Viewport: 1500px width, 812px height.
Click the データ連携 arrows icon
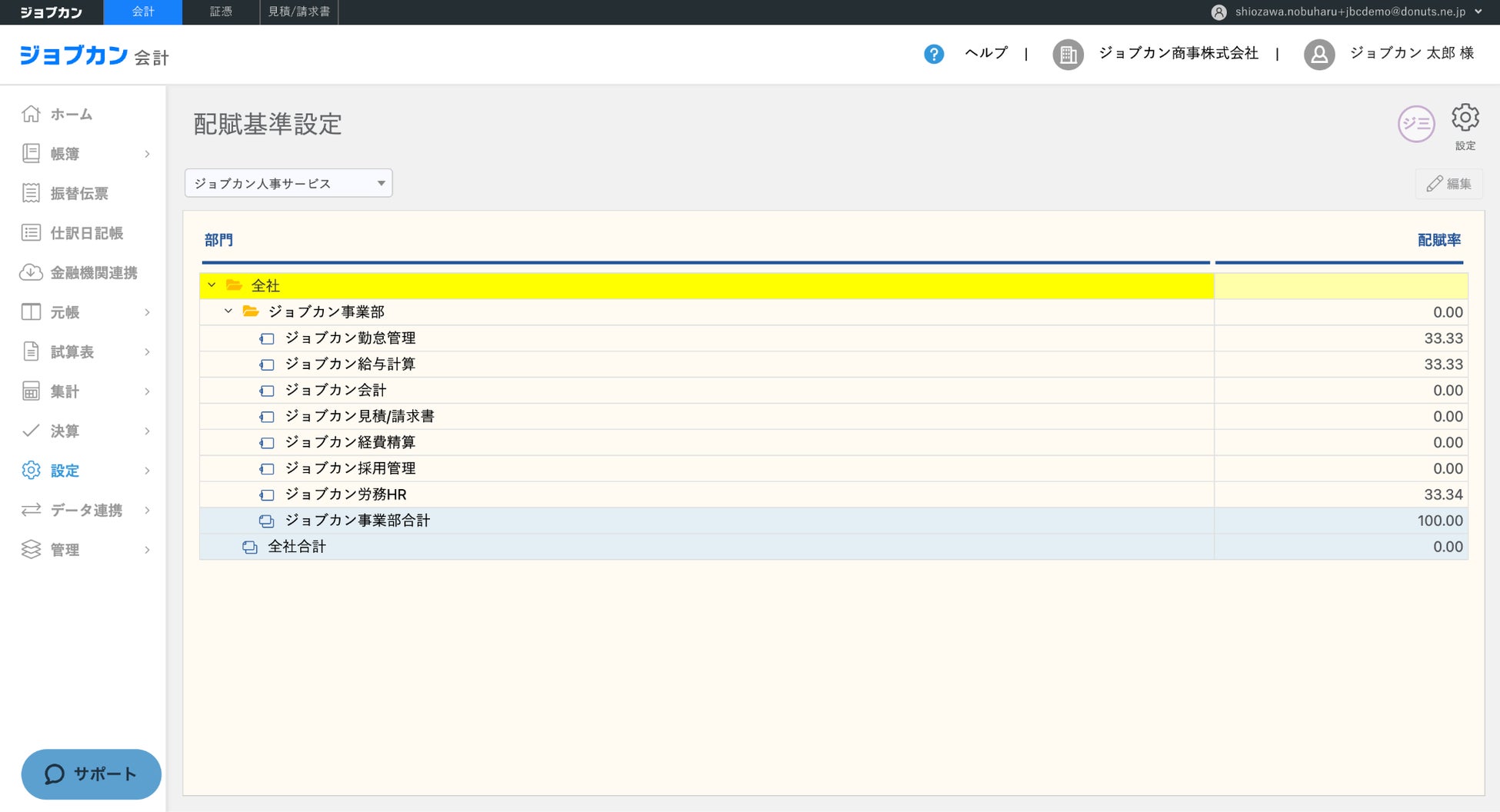click(31, 510)
